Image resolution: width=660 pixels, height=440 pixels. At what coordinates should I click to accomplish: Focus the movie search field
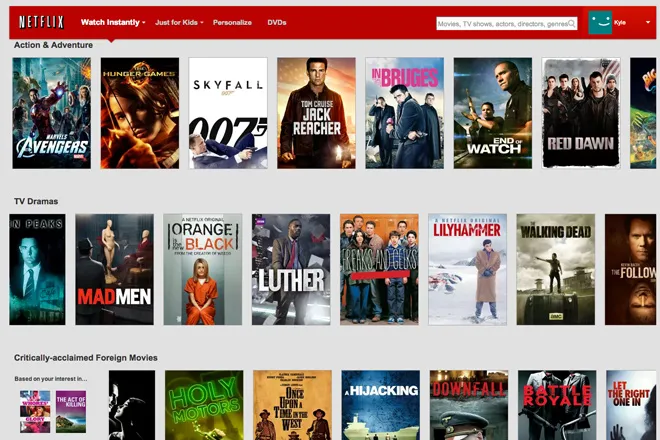[506, 24]
